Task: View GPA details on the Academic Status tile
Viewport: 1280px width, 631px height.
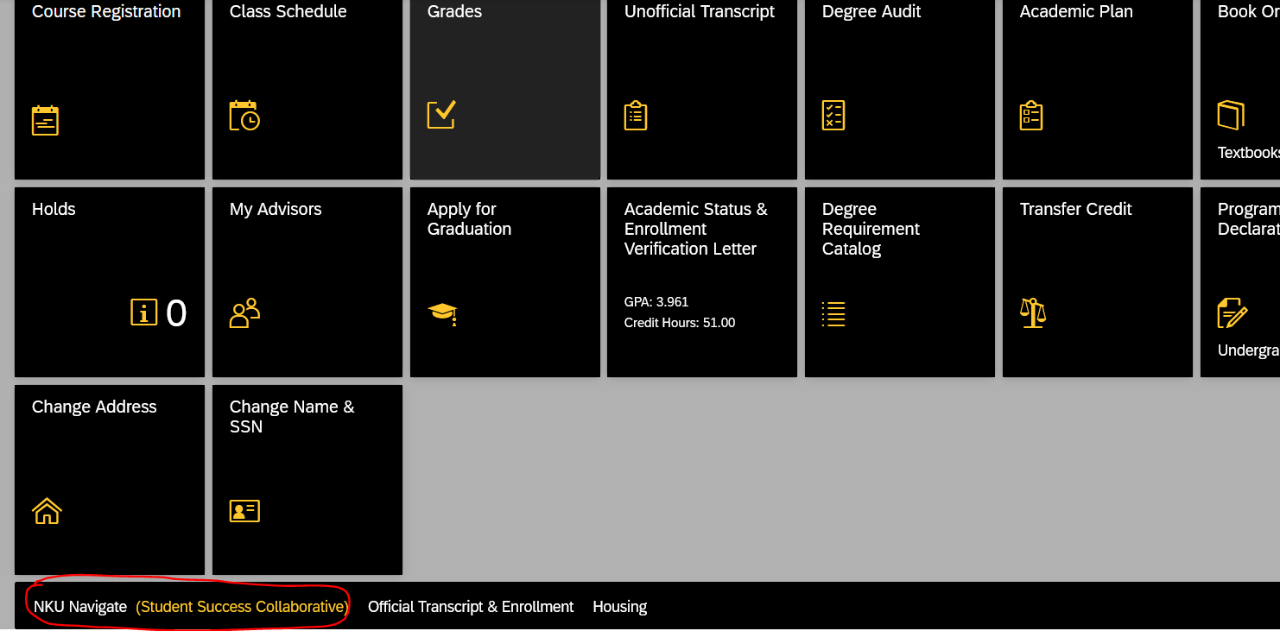Action: (x=654, y=301)
